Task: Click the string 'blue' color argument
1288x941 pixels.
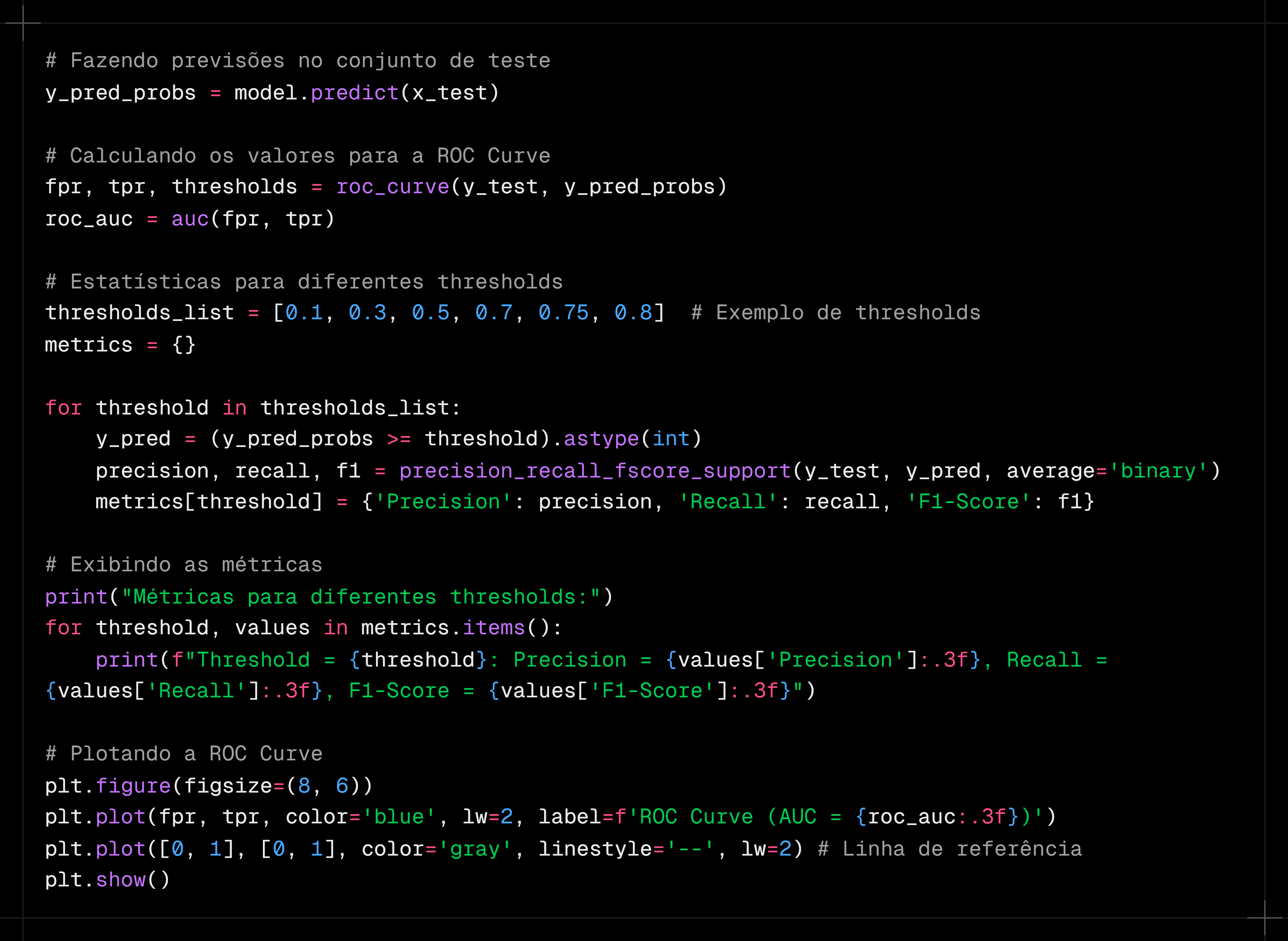Action: pos(399,816)
